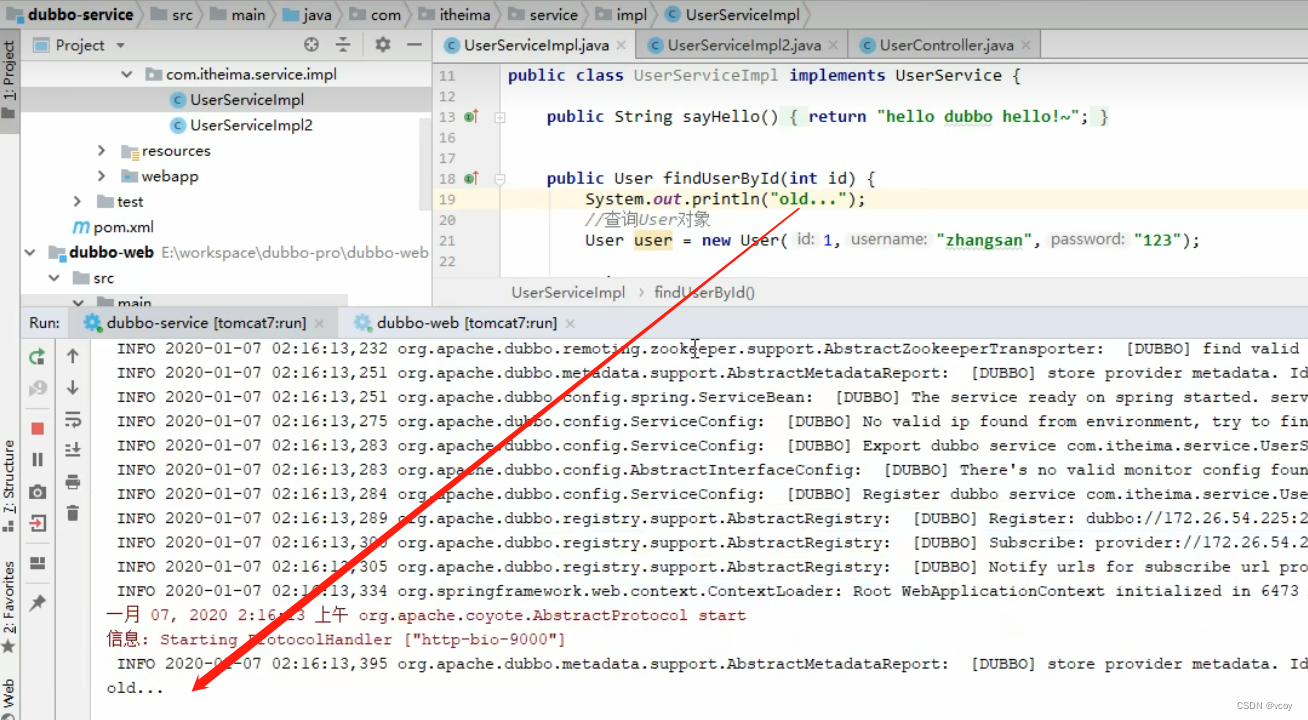The image size is (1308, 720).
Task: Click src in navigation breadcrumb
Action: tap(170, 14)
